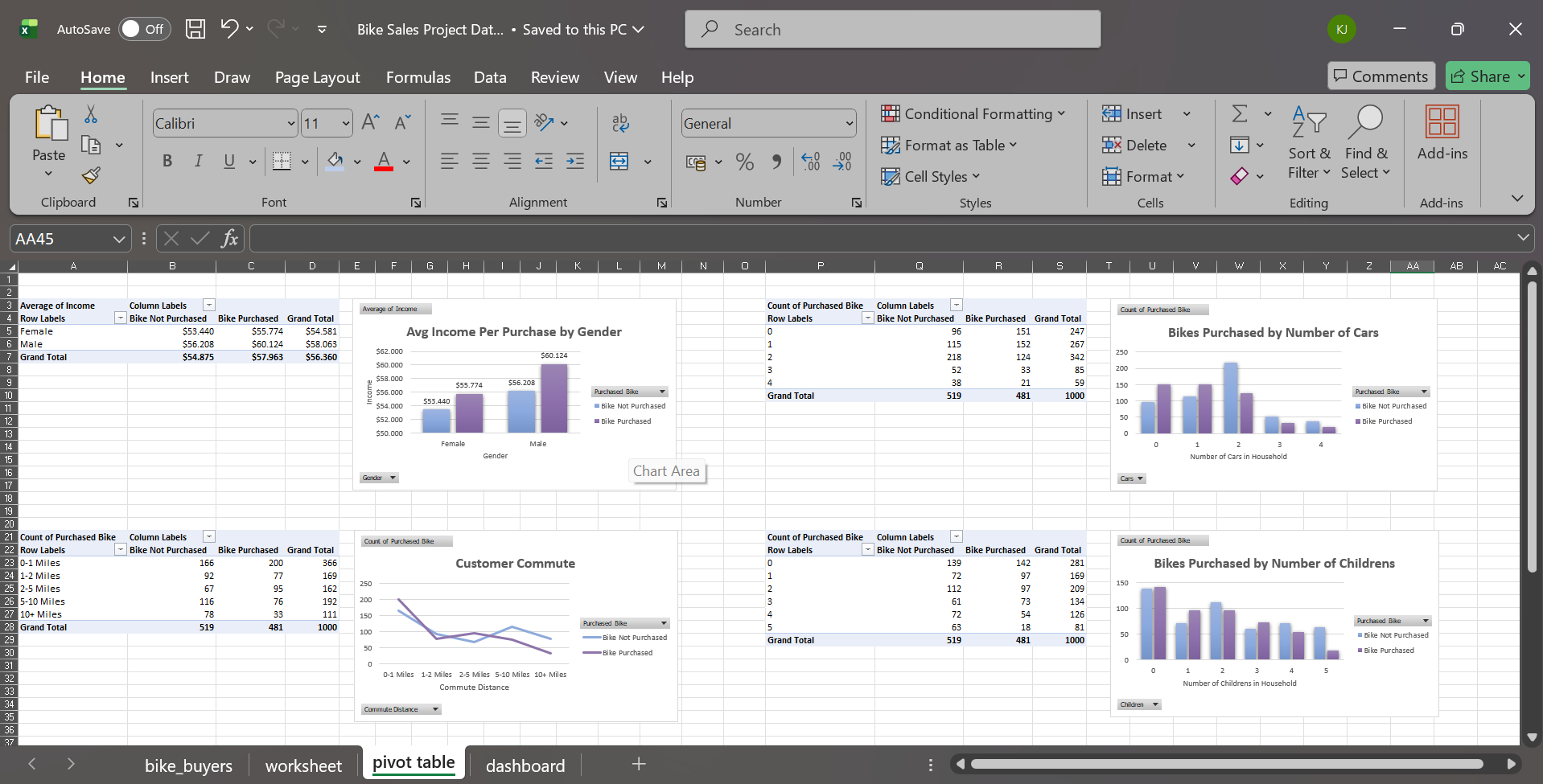Toggle underline formatting

click(x=228, y=161)
